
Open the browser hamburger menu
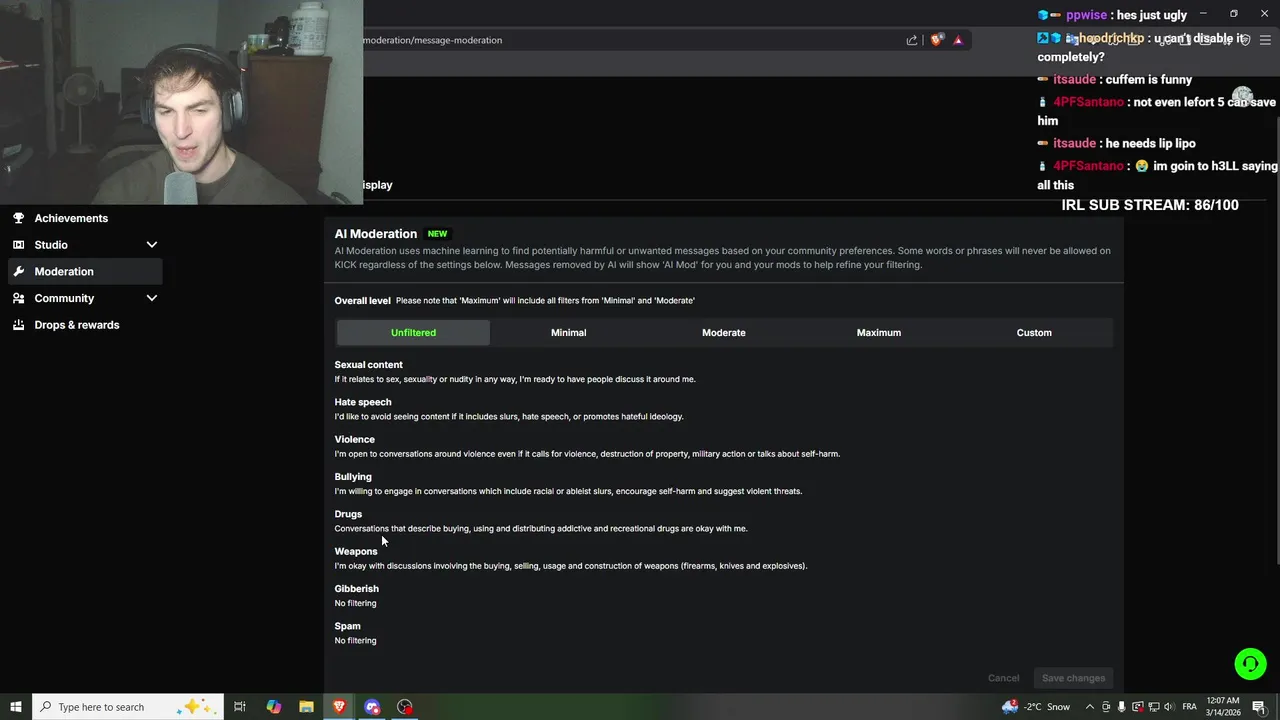tap(1266, 40)
